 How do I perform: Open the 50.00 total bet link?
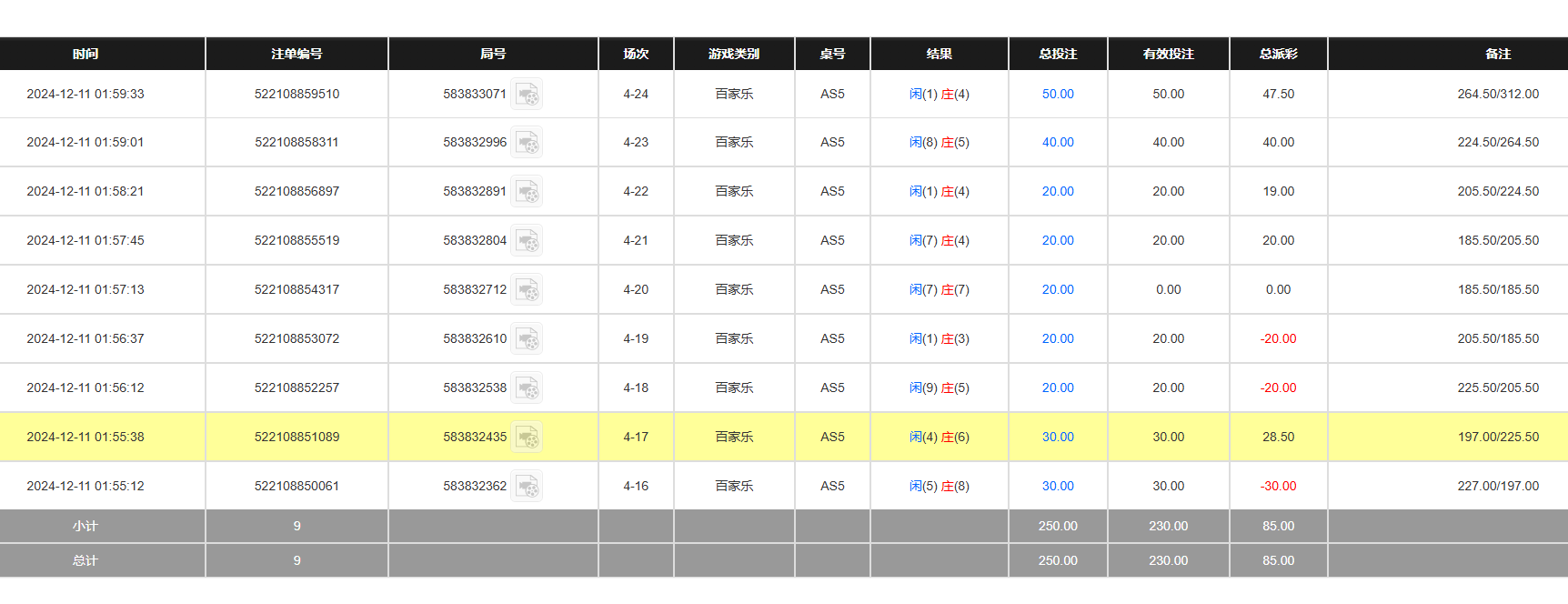pos(1058,95)
